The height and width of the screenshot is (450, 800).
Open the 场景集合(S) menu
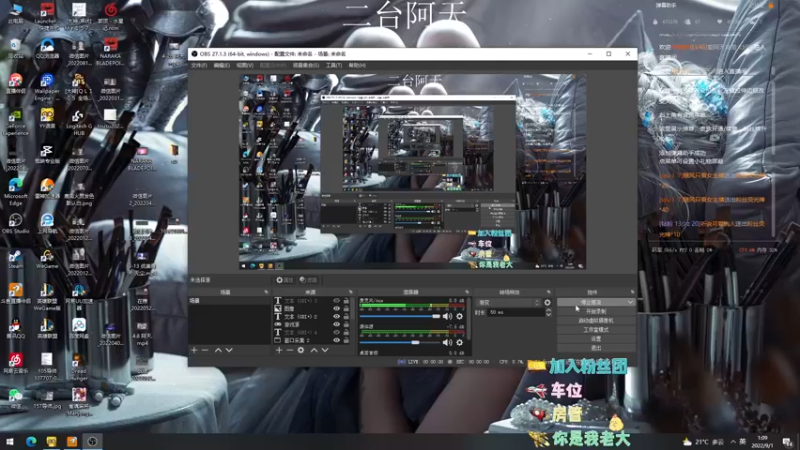(306, 65)
